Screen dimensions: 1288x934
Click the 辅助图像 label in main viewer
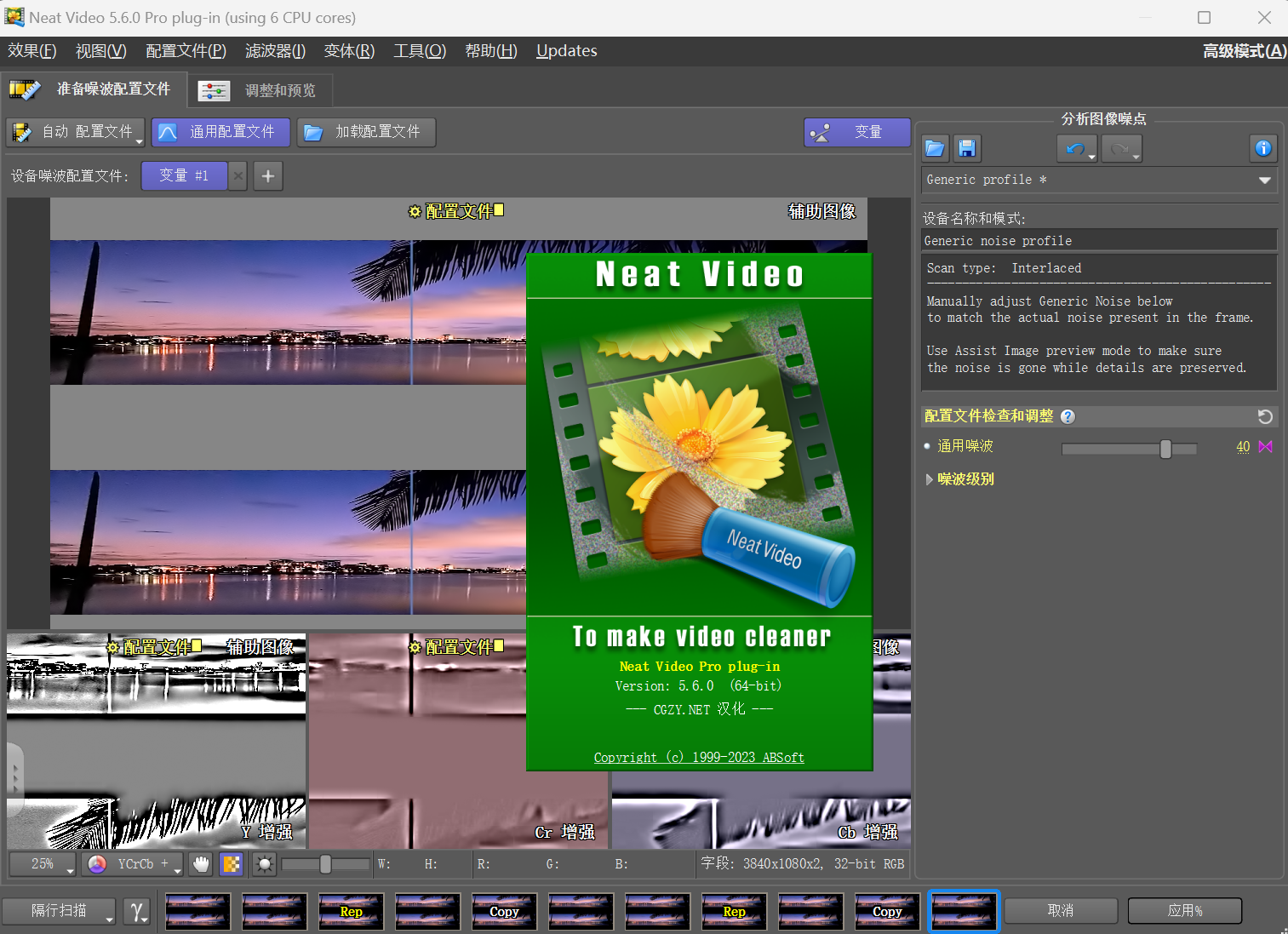821,211
